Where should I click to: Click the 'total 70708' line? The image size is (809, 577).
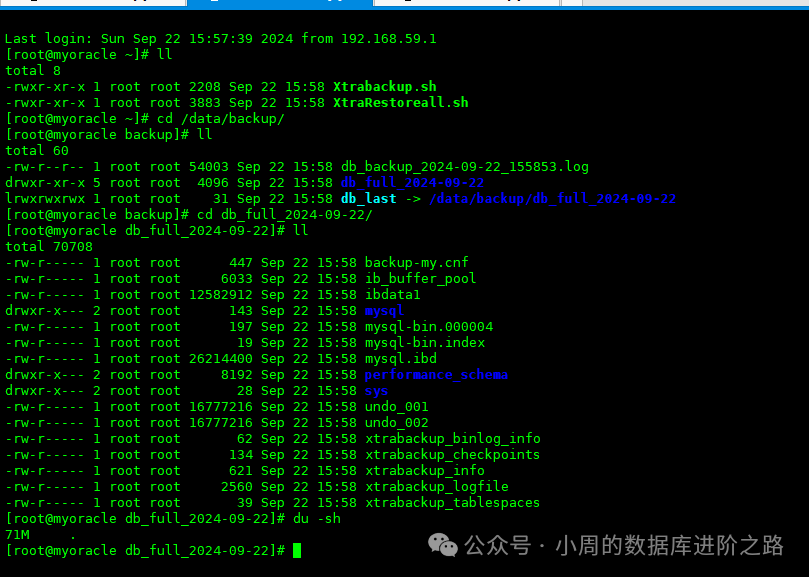point(49,247)
